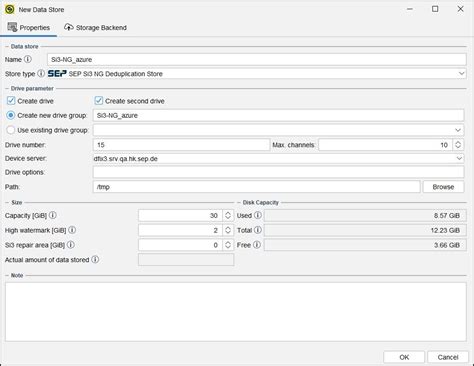Viewport: 474px width, 366px height.
Task: Click the Drive number field
Action: (181, 145)
